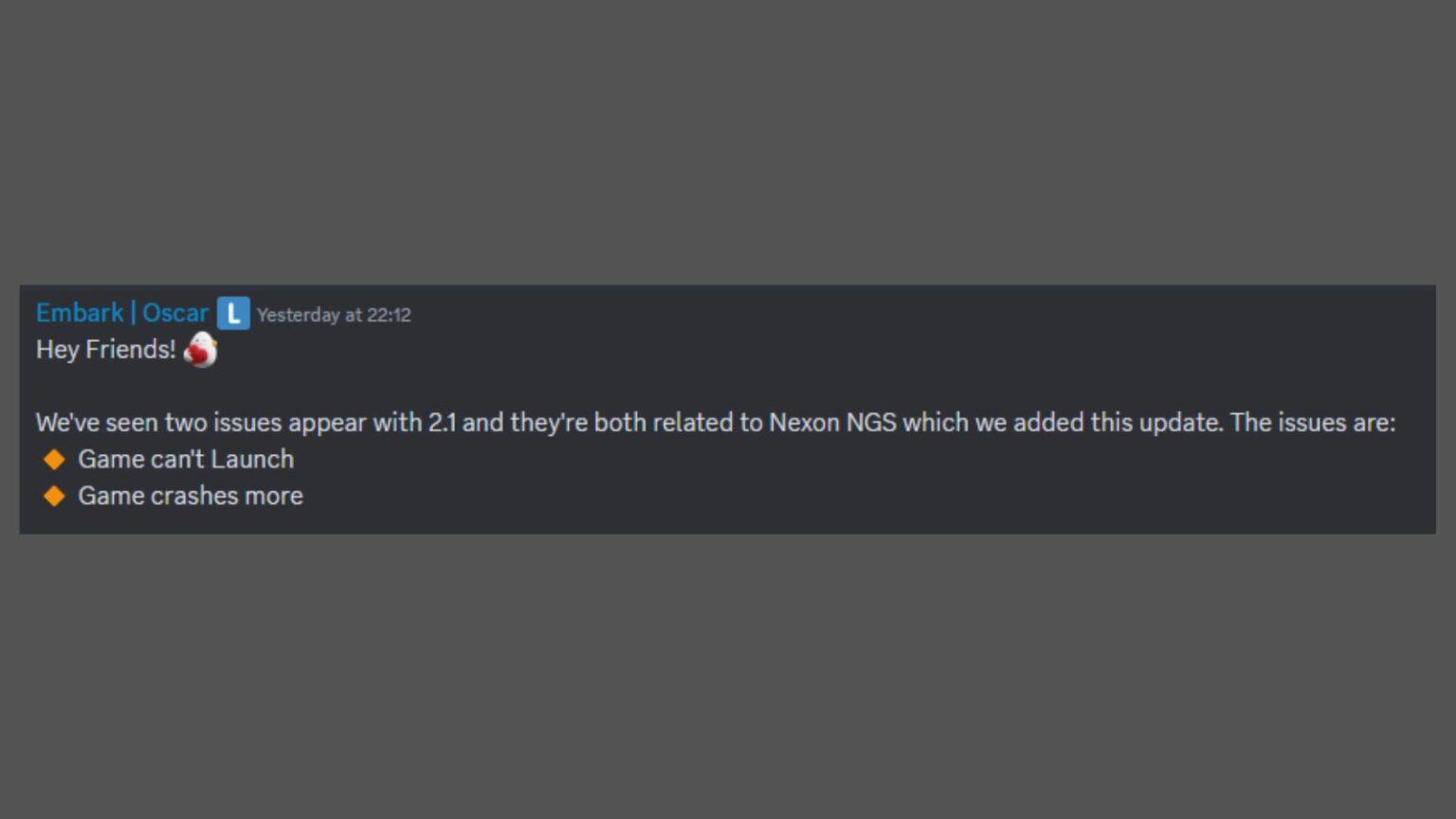Click the ghost emoji after Hey Friends
Screen dimensions: 1456x819
pos(200,350)
